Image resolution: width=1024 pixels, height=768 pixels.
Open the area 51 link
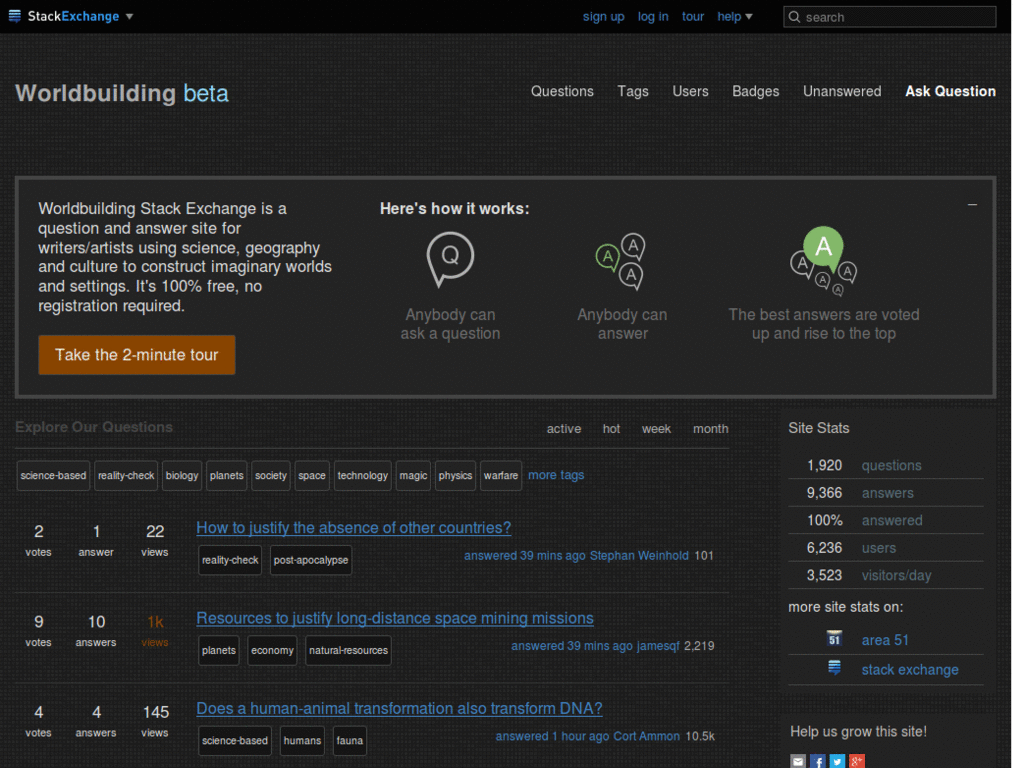point(885,640)
